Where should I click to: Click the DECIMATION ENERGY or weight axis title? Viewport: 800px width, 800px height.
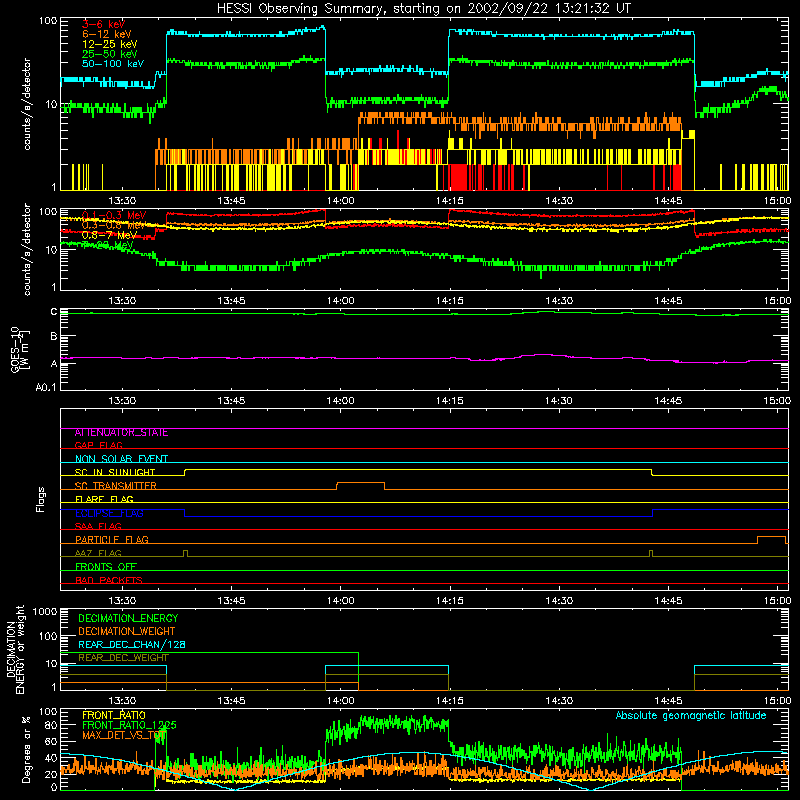coord(15,649)
